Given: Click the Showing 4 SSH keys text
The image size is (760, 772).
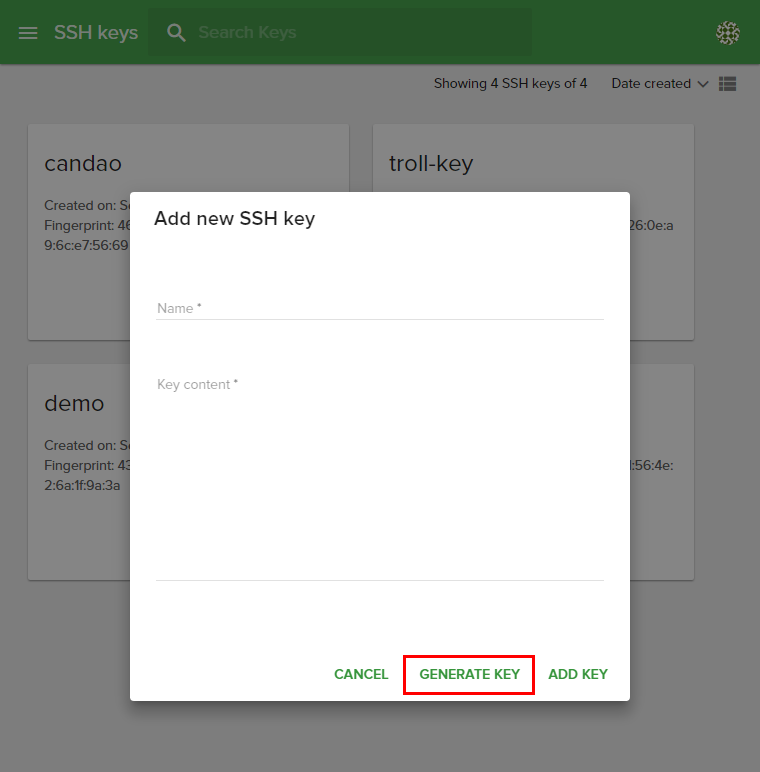Looking at the screenshot, I should (x=510, y=84).
